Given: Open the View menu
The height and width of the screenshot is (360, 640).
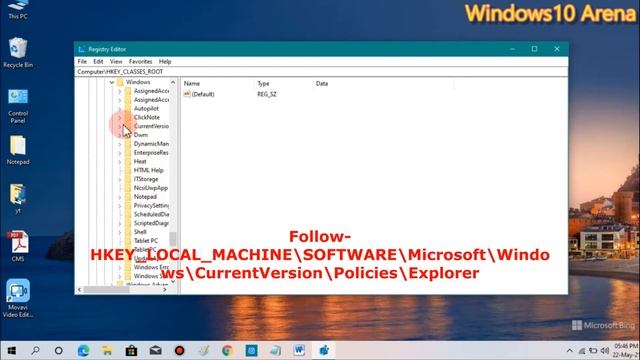Looking at the screenshot, I should point(116,61).
